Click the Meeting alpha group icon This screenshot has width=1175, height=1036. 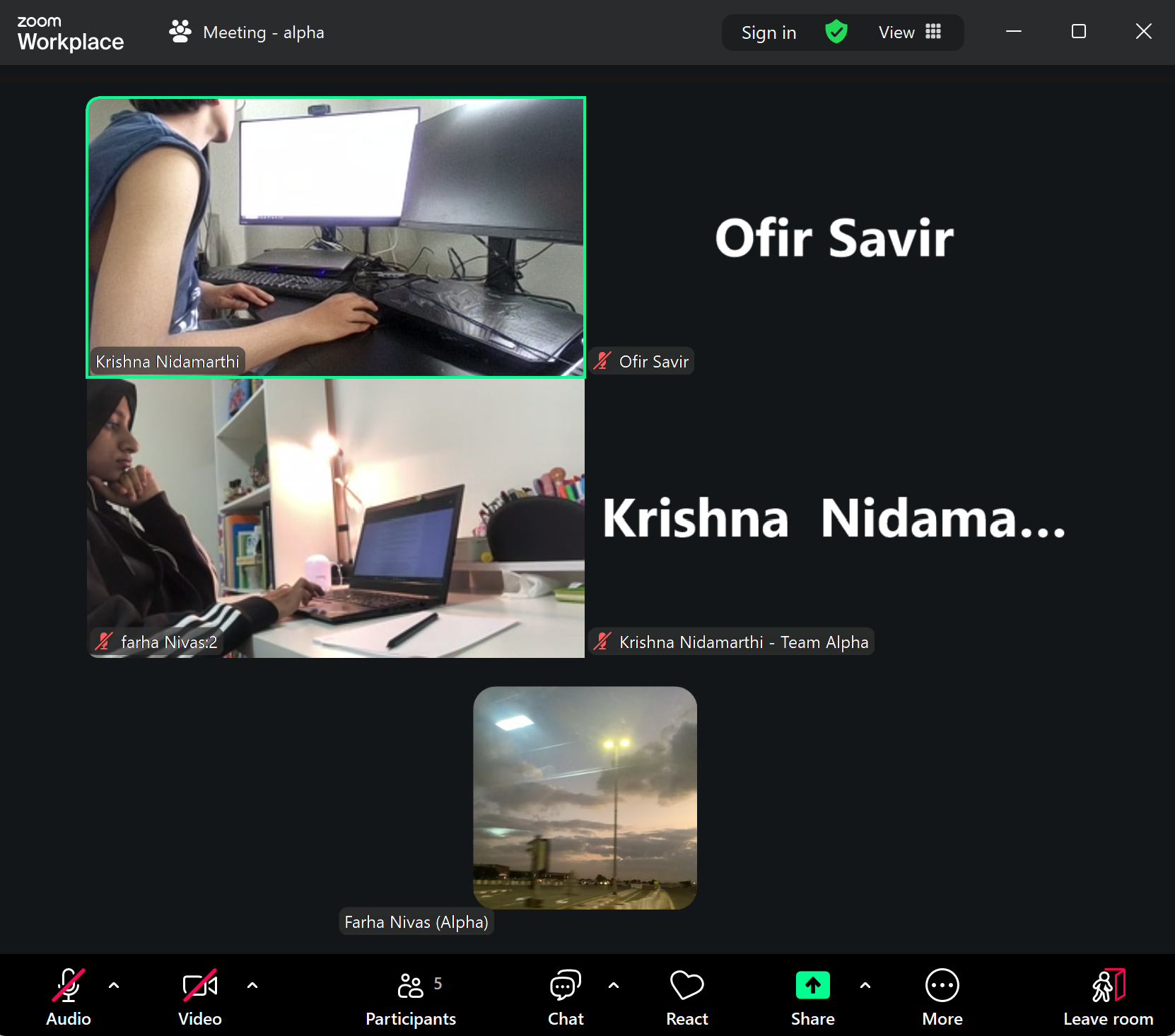[180, 32]
